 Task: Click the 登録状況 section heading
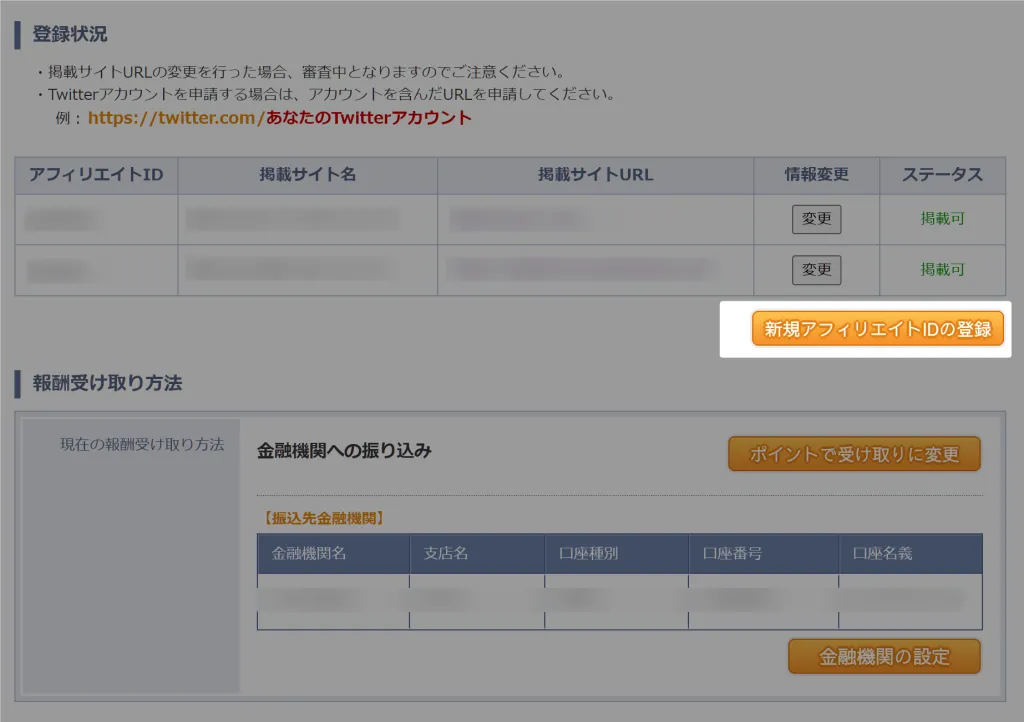[69, 34]
